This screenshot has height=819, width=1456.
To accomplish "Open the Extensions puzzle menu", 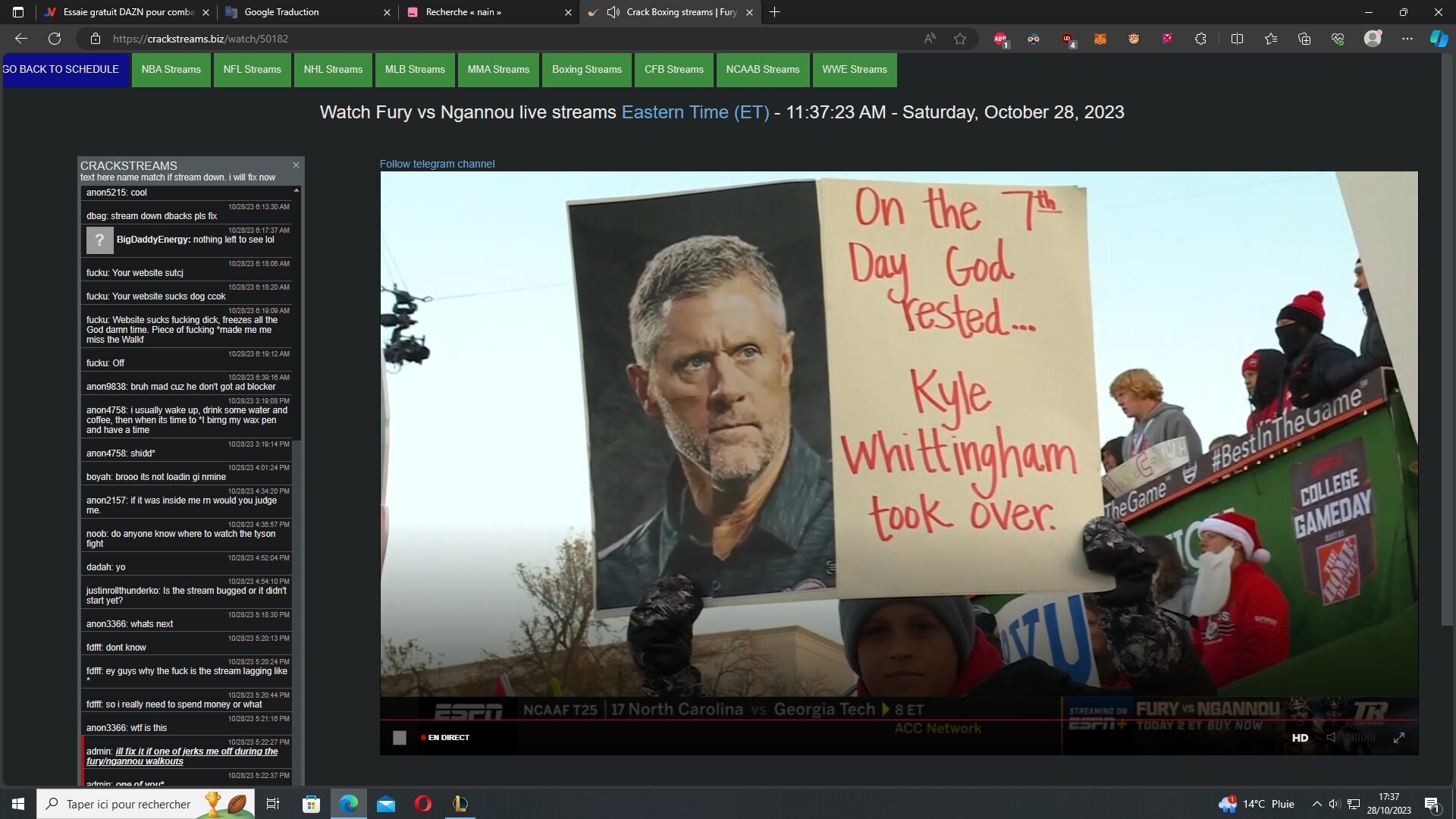I will pos(1200,39).
